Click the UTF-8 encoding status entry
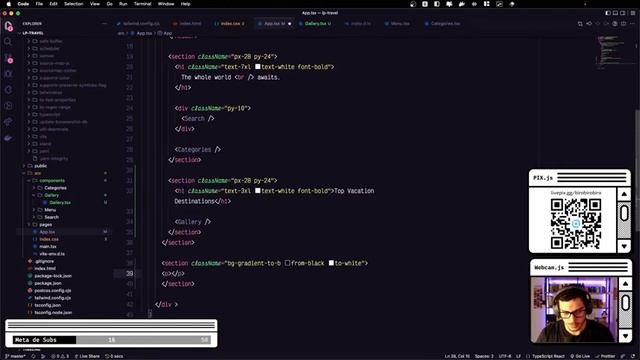The width and height of the screenshot is (640, 360). pyautogui.click(x=505, y=356)
